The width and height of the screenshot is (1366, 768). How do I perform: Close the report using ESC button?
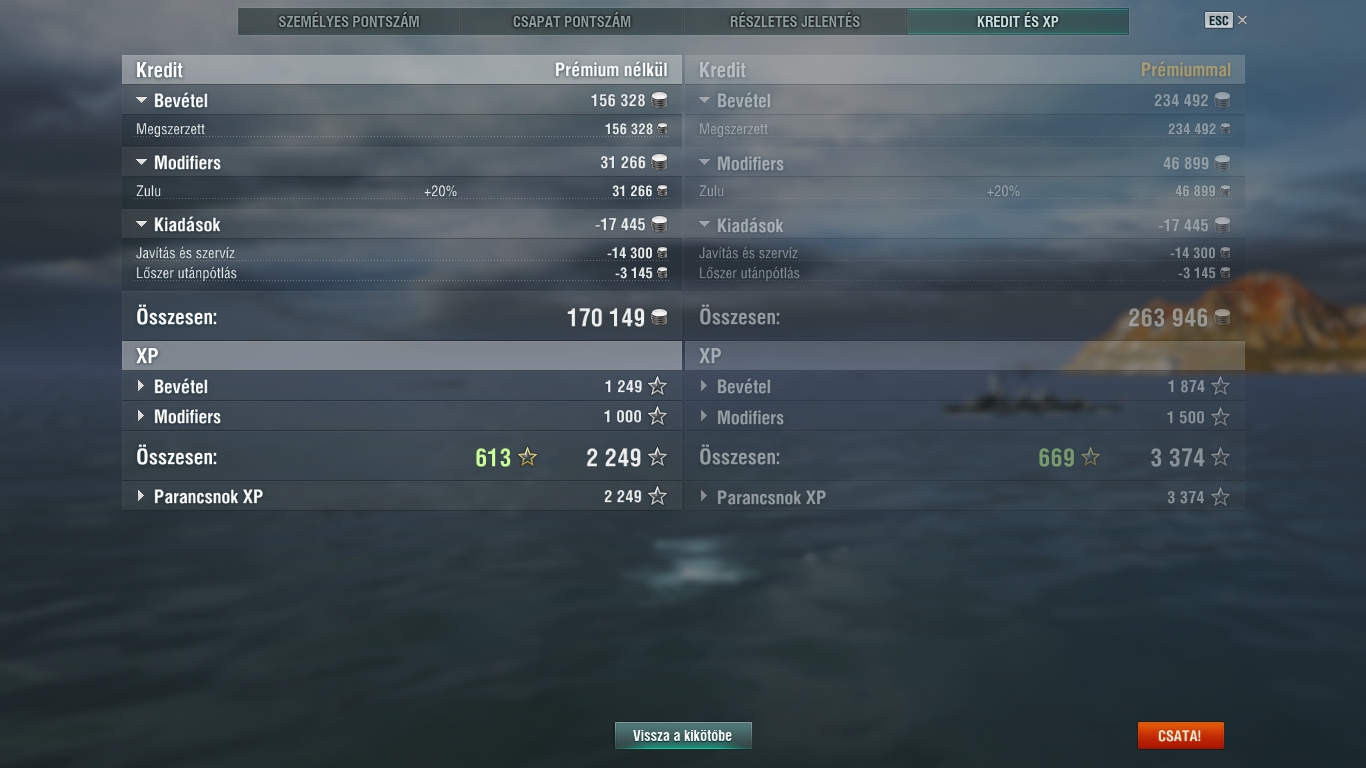(1218, 20)
